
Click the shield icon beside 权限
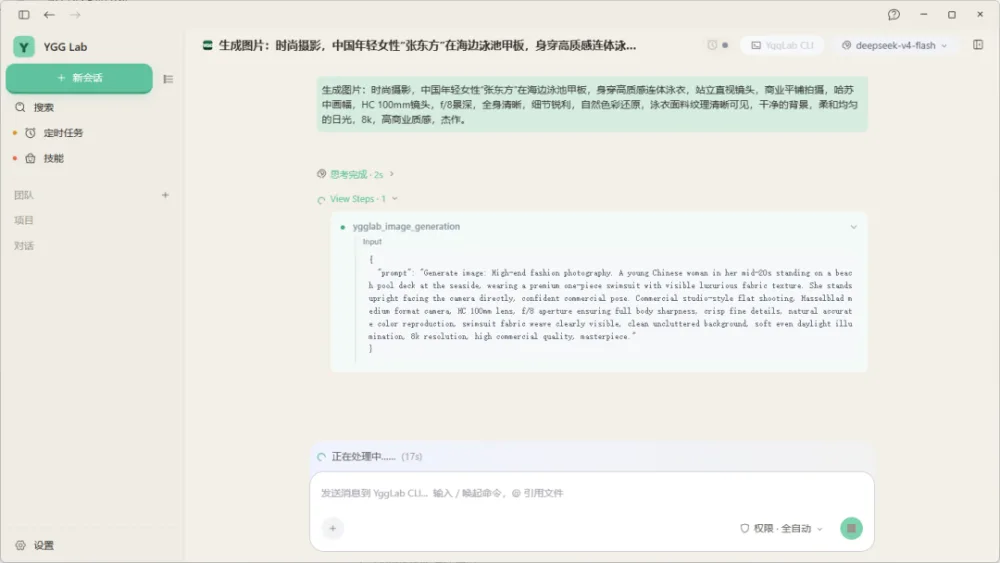point(744,529)
